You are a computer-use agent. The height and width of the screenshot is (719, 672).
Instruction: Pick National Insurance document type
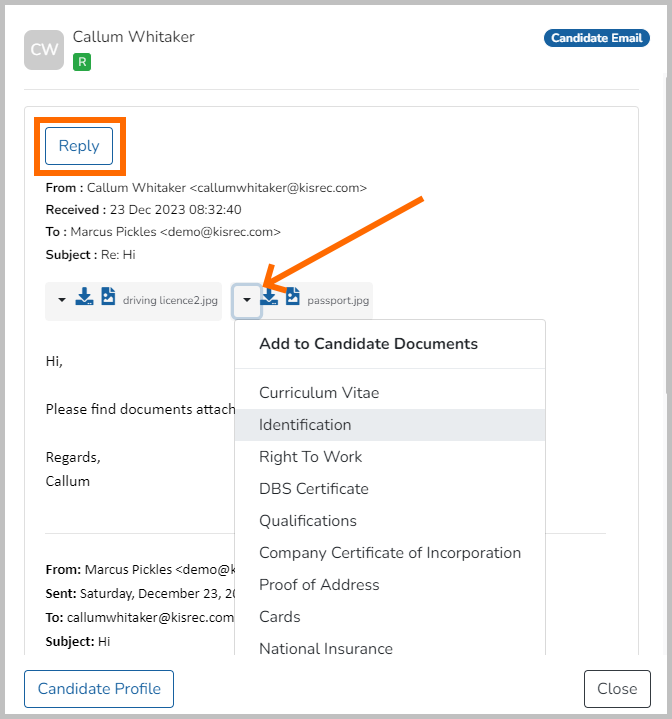[325, 648]
